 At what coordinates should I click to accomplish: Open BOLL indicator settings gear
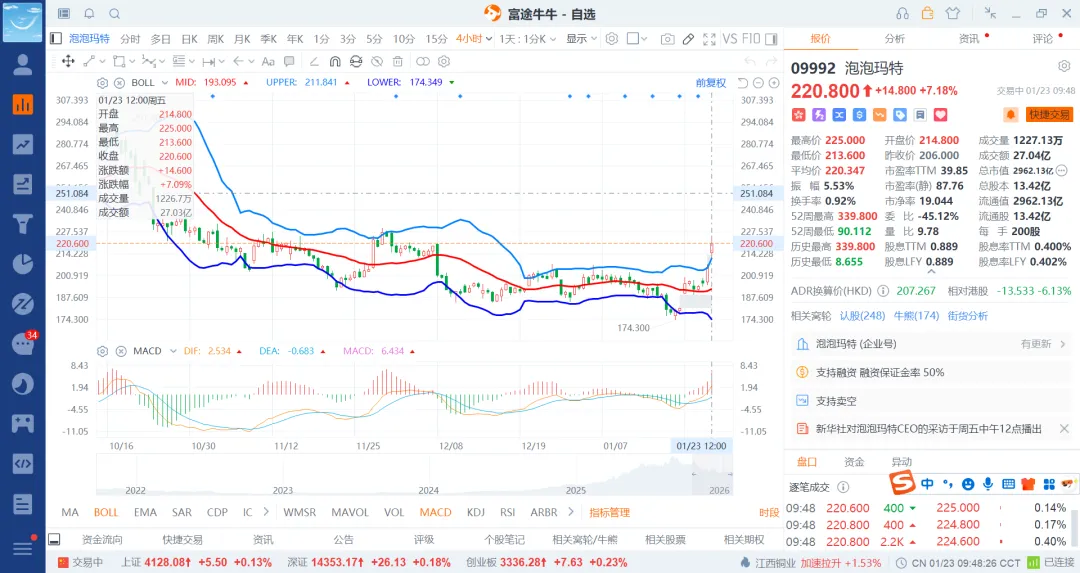tap(102, 82)
